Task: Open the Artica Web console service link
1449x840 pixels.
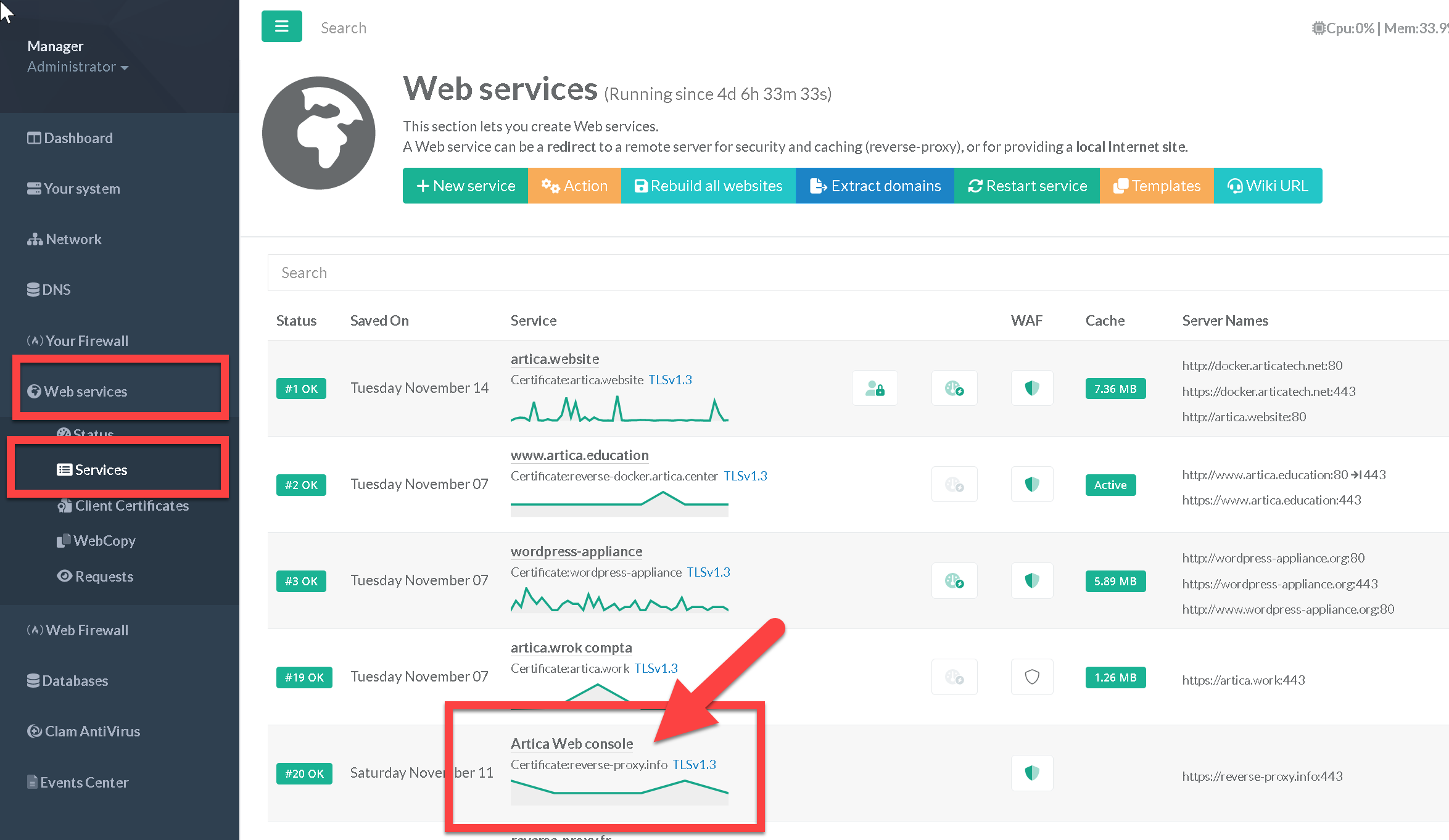Action: pyautogui.click(x=571, y=744)
